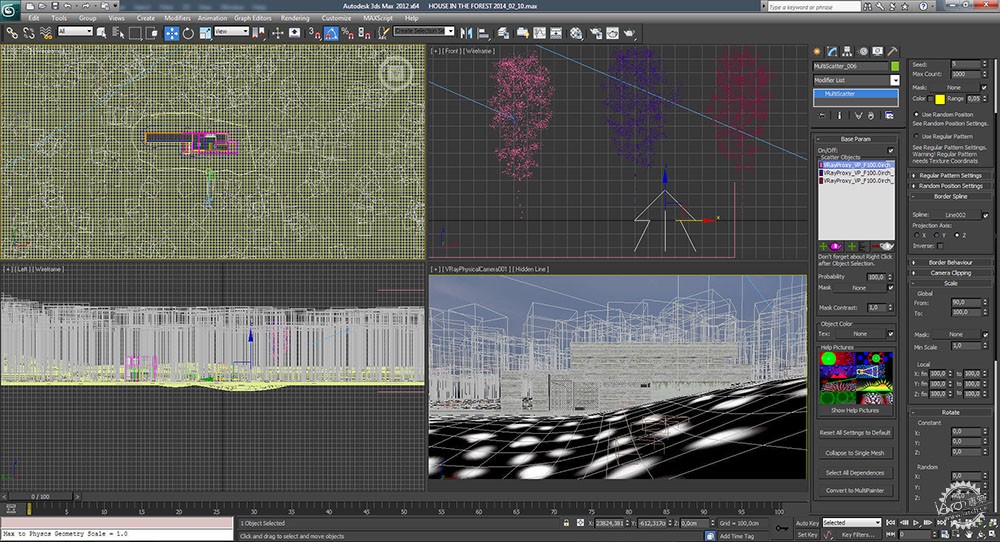Open the Modifiers menu
Screen dimensions: 1000x542
click(177, 18)
